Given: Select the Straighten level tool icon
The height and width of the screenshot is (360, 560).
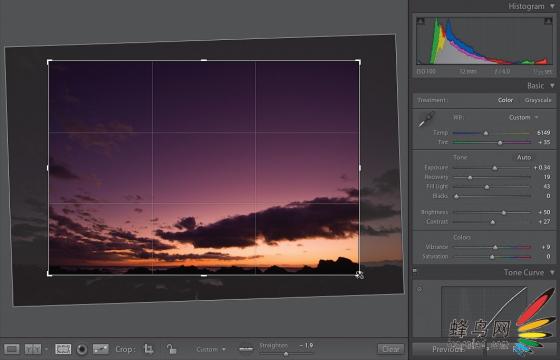Looking at the screenshot, I should coord(246,349).
